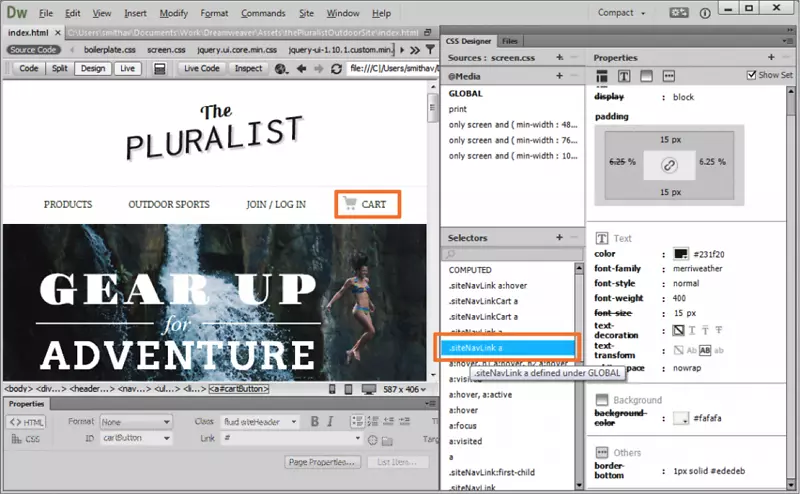Click the browser Back arrow icon

pyautogui.click(x=302, y=68)
